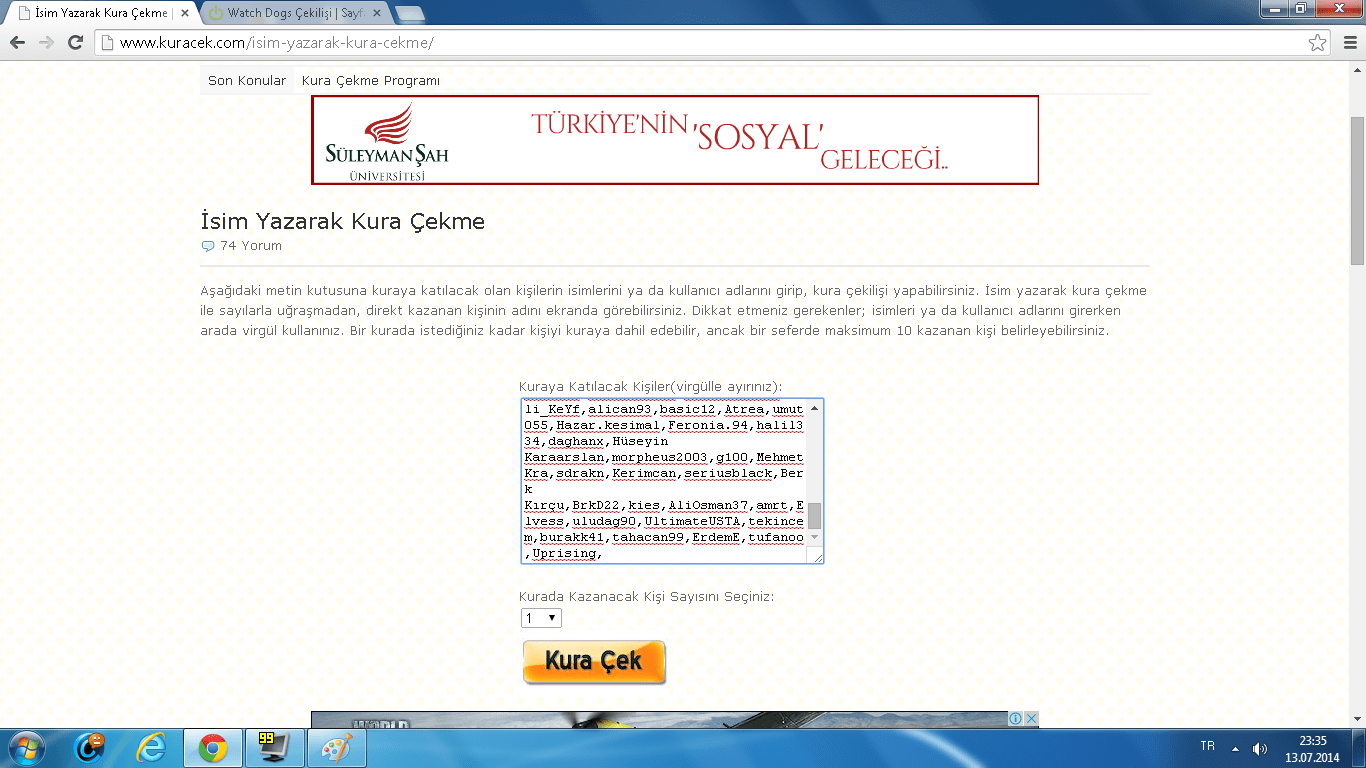Open the Chrome menu icon
This screenshot has width=1366, height=768.
(x=1348, y=43)
